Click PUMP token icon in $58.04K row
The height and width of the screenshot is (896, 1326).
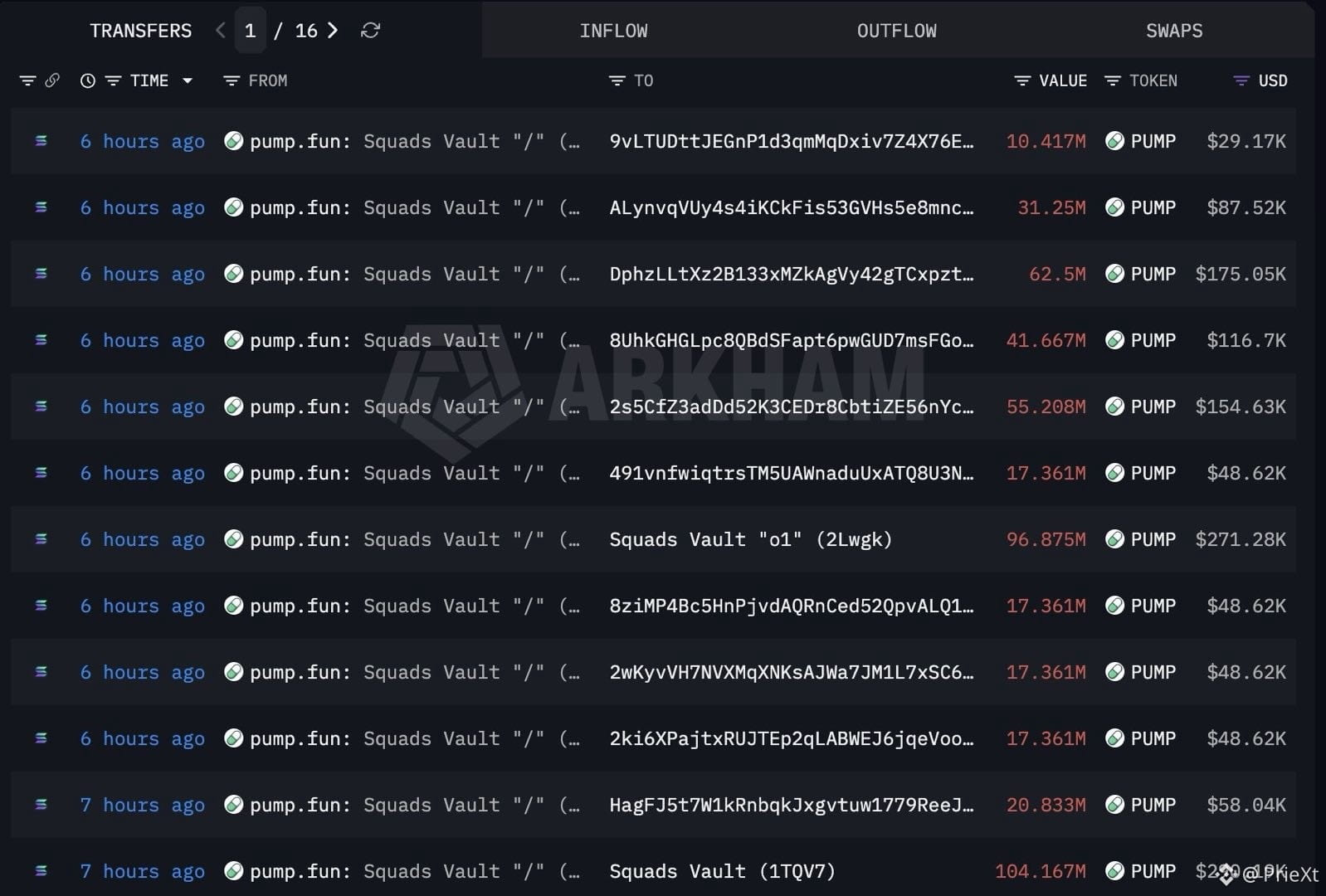coord(1115,805)
